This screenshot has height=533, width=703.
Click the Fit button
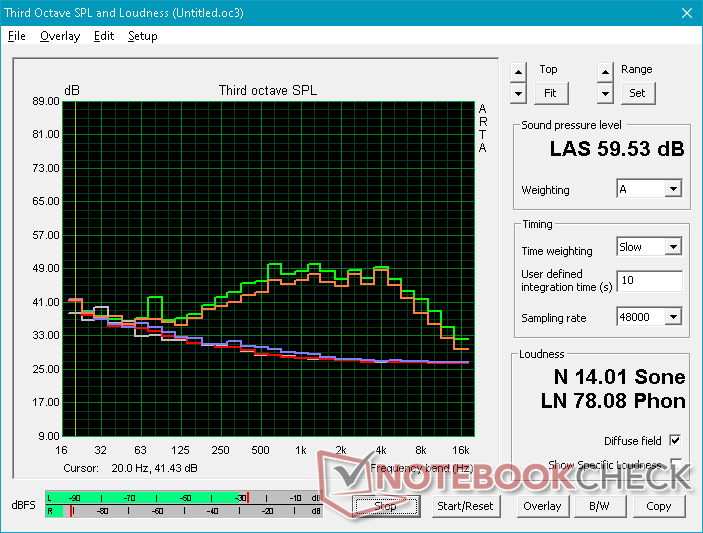[x=550, y=93]
